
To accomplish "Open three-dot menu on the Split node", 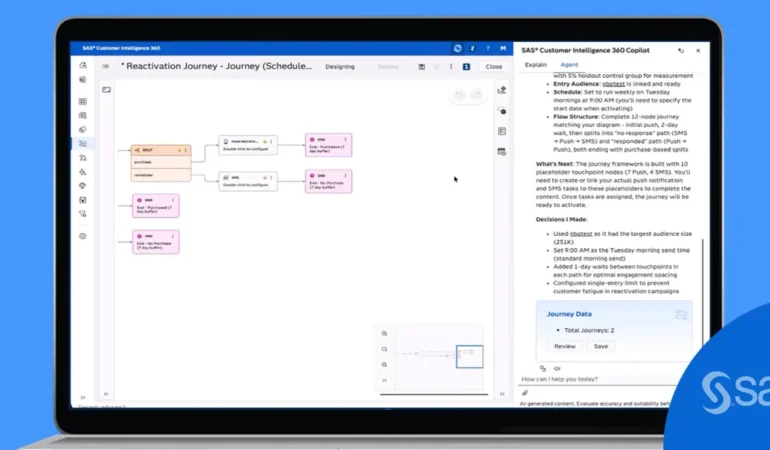I will coord(186,150).
